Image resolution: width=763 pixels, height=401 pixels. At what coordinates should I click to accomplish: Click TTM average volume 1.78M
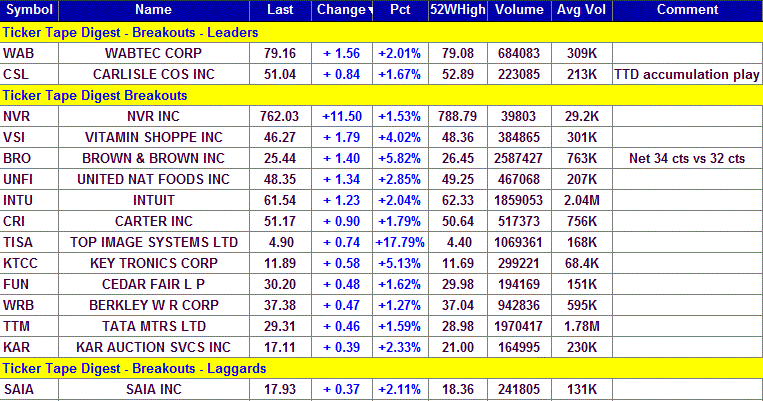(x=581, y=326)
